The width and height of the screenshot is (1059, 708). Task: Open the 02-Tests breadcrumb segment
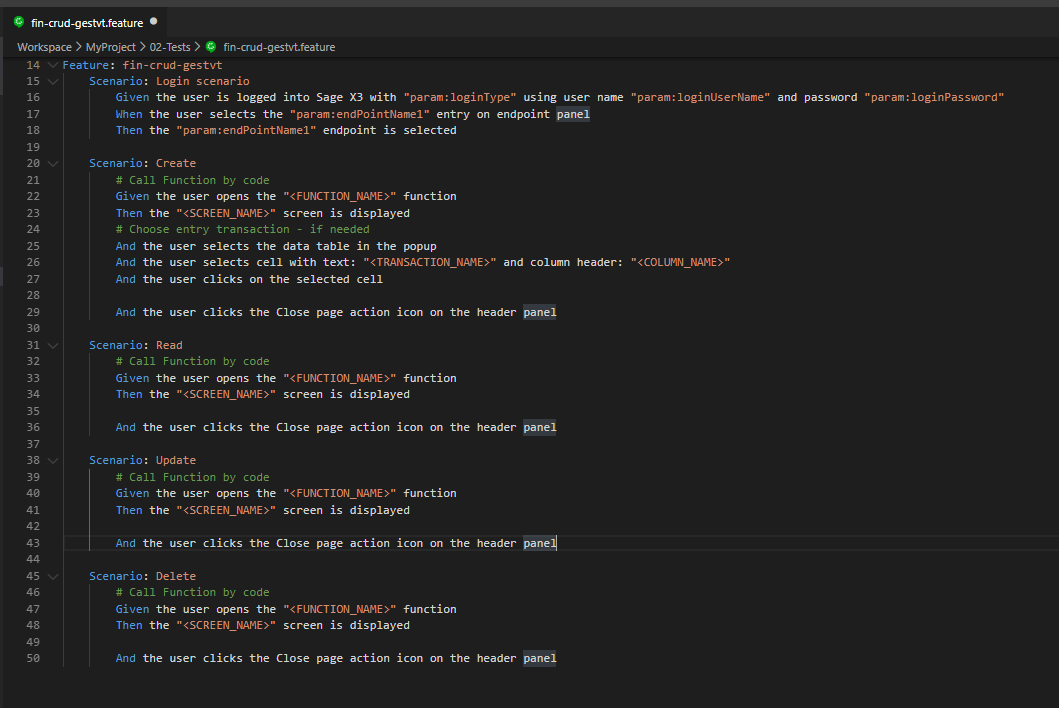pyautogui.click(x=170, y=47)
